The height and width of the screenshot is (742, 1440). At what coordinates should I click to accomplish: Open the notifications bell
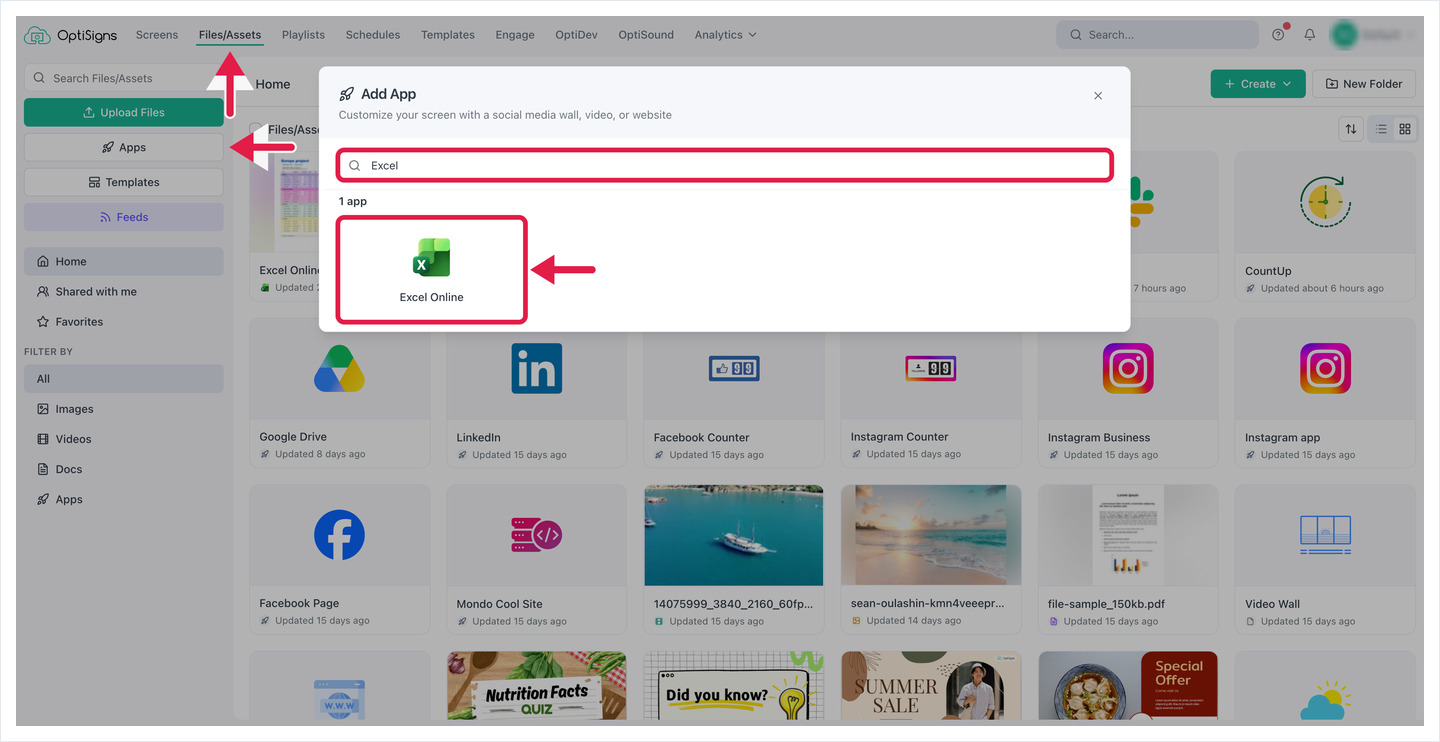[x=1309, y=35]
